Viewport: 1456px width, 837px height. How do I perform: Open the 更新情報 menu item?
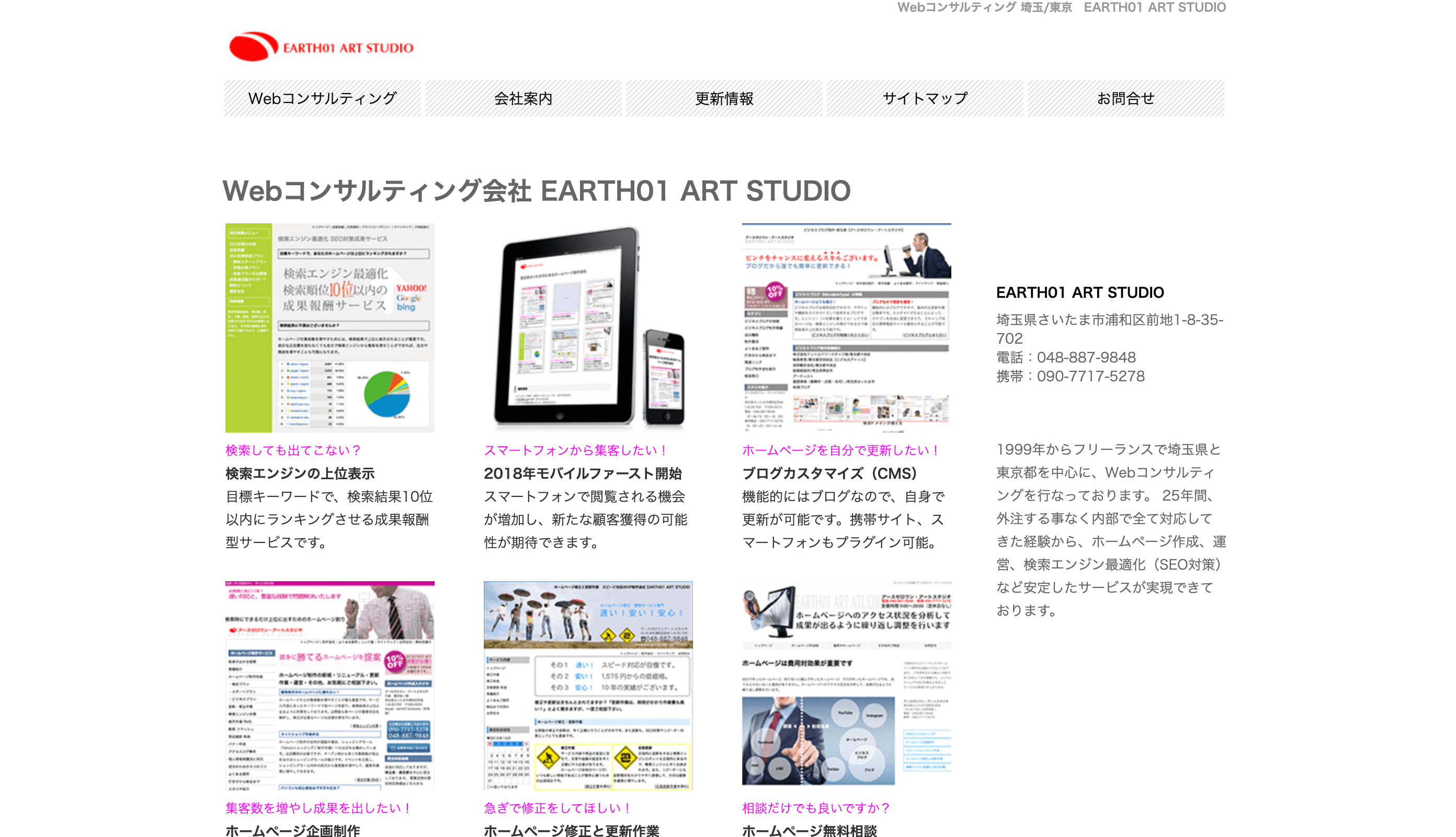[724, 98]
